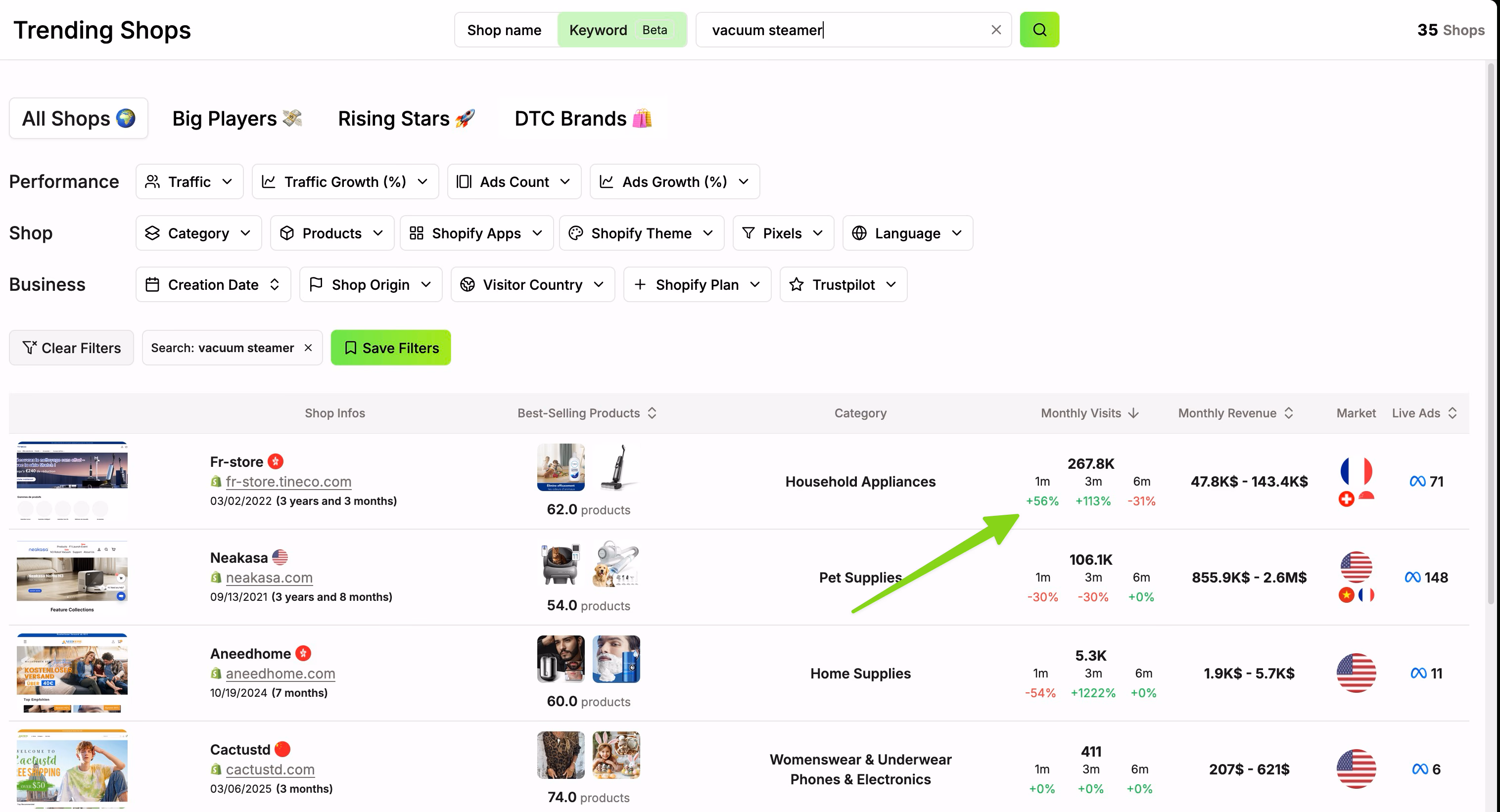
Task: Click Fr-store's floor washer product image
Action: (616, 467)
